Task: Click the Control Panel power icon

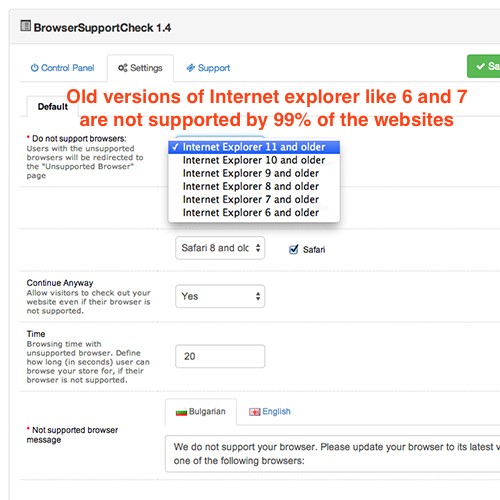Action: click(x=34, y=68)
